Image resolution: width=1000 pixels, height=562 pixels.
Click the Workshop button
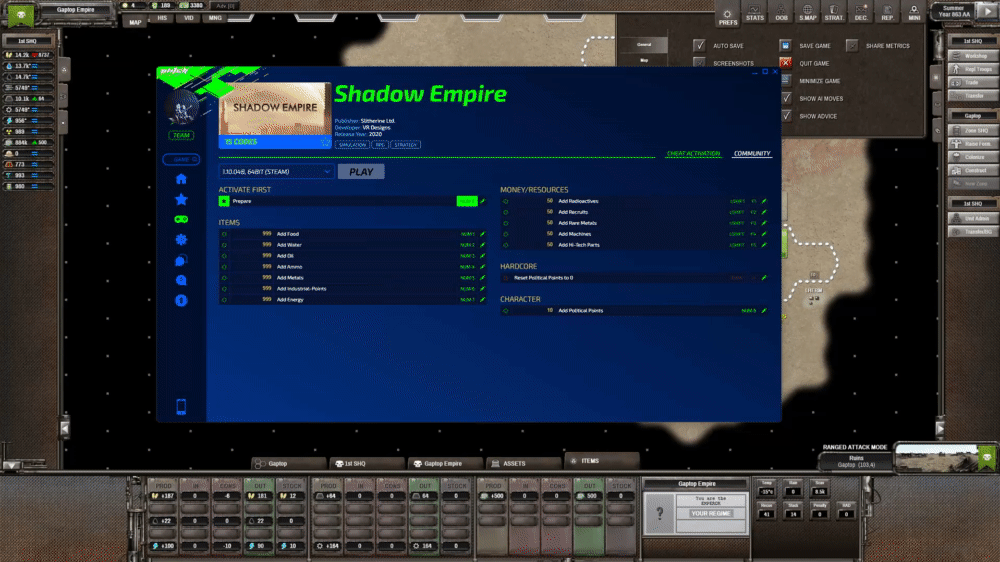pos(973,56)
